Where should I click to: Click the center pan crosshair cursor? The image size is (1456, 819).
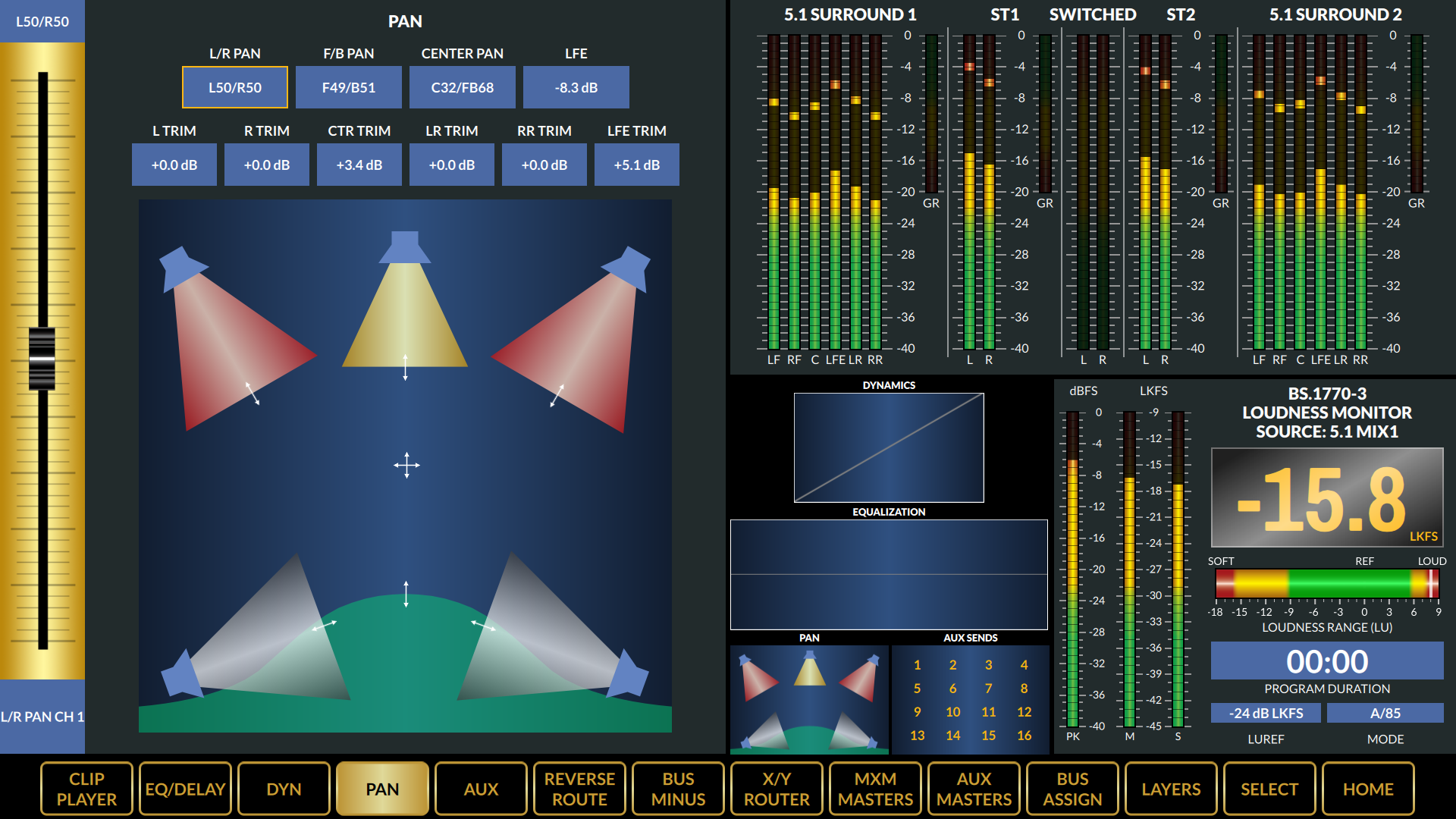pos(406,465)
